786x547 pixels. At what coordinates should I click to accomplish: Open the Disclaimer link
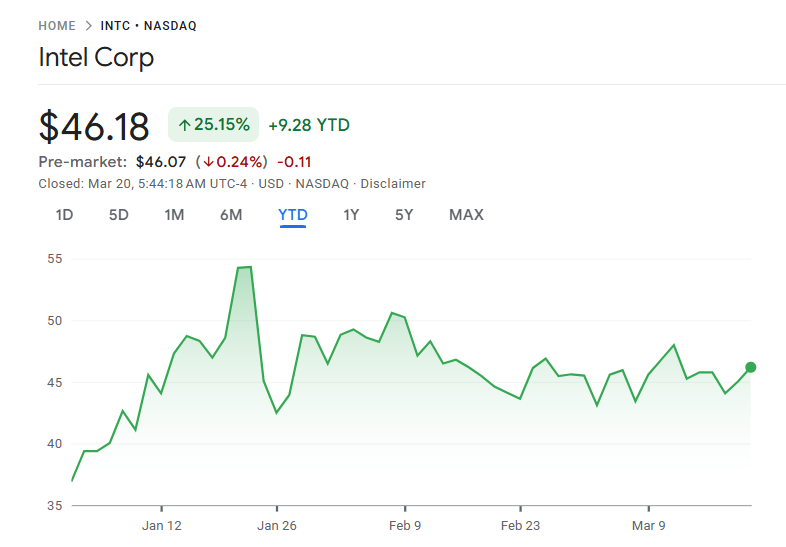pos(393,184)
